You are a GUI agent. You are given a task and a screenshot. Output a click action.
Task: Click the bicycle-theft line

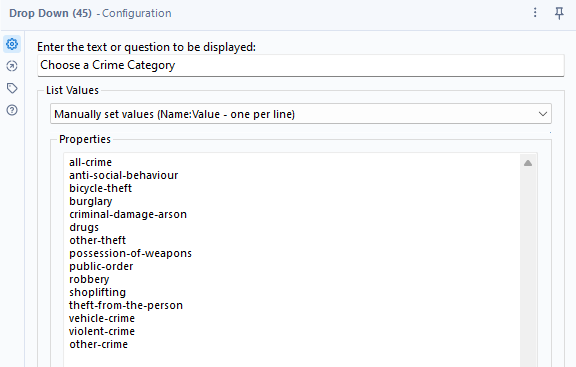click(x=100, y=188)
